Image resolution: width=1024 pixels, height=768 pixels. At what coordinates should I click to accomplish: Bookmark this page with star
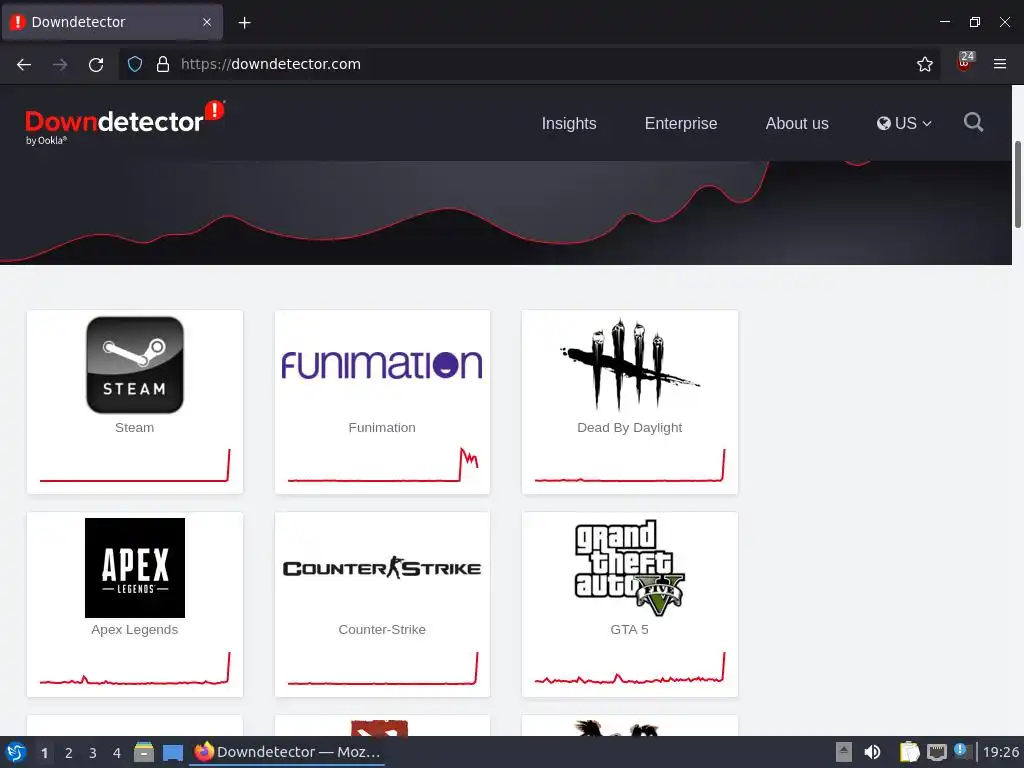[x=925, y=64]
